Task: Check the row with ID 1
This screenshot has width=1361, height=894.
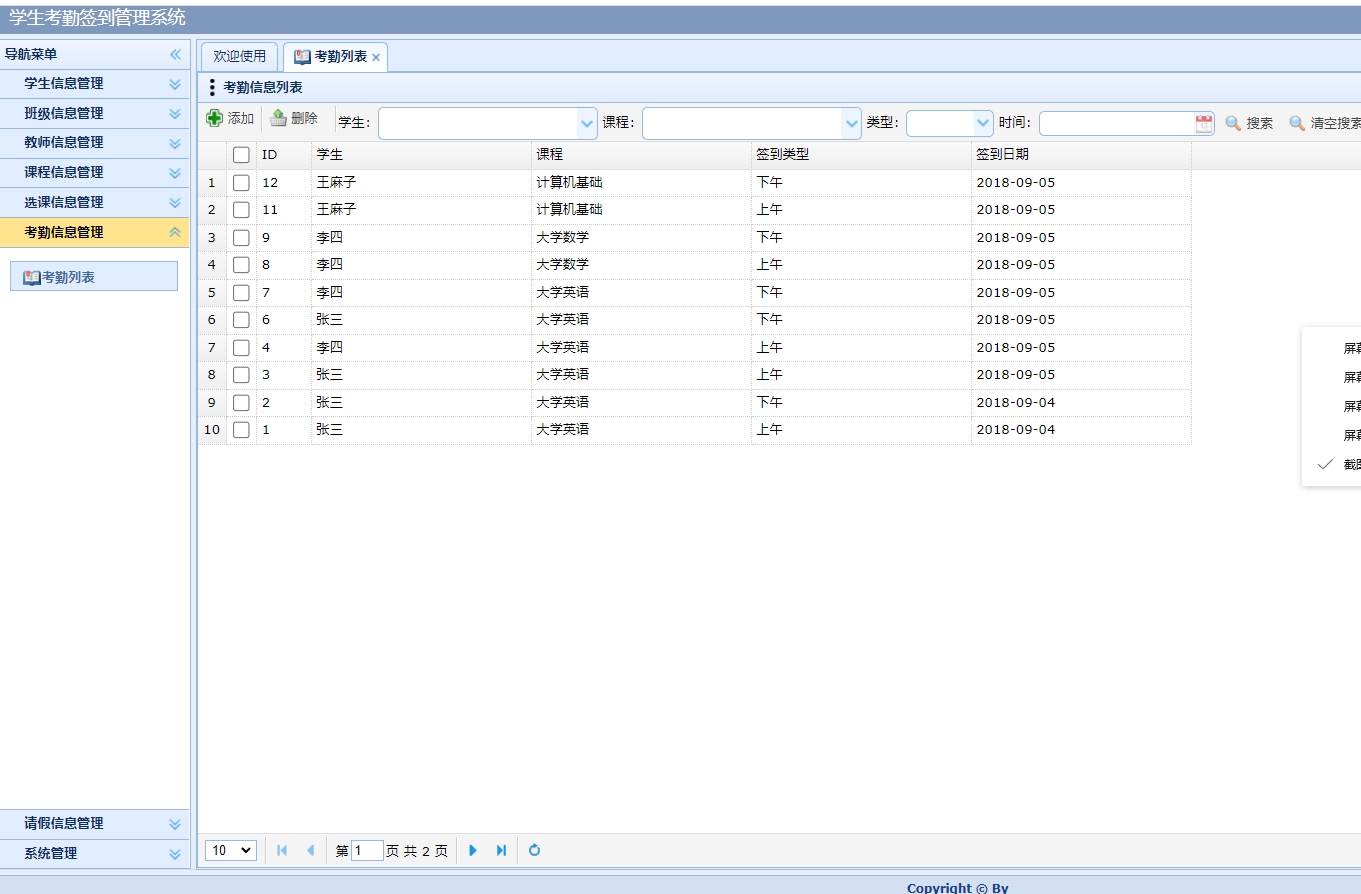Action: point(241,430)
